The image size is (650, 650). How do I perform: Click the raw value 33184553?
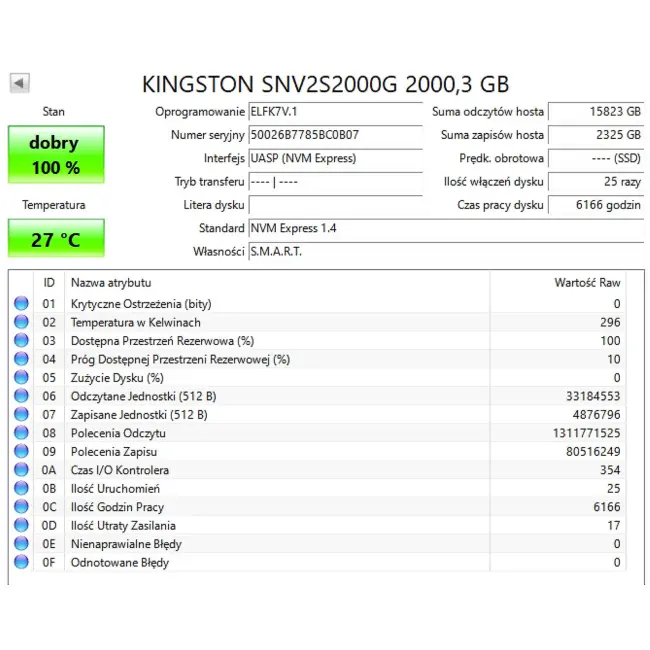[593, 396]
